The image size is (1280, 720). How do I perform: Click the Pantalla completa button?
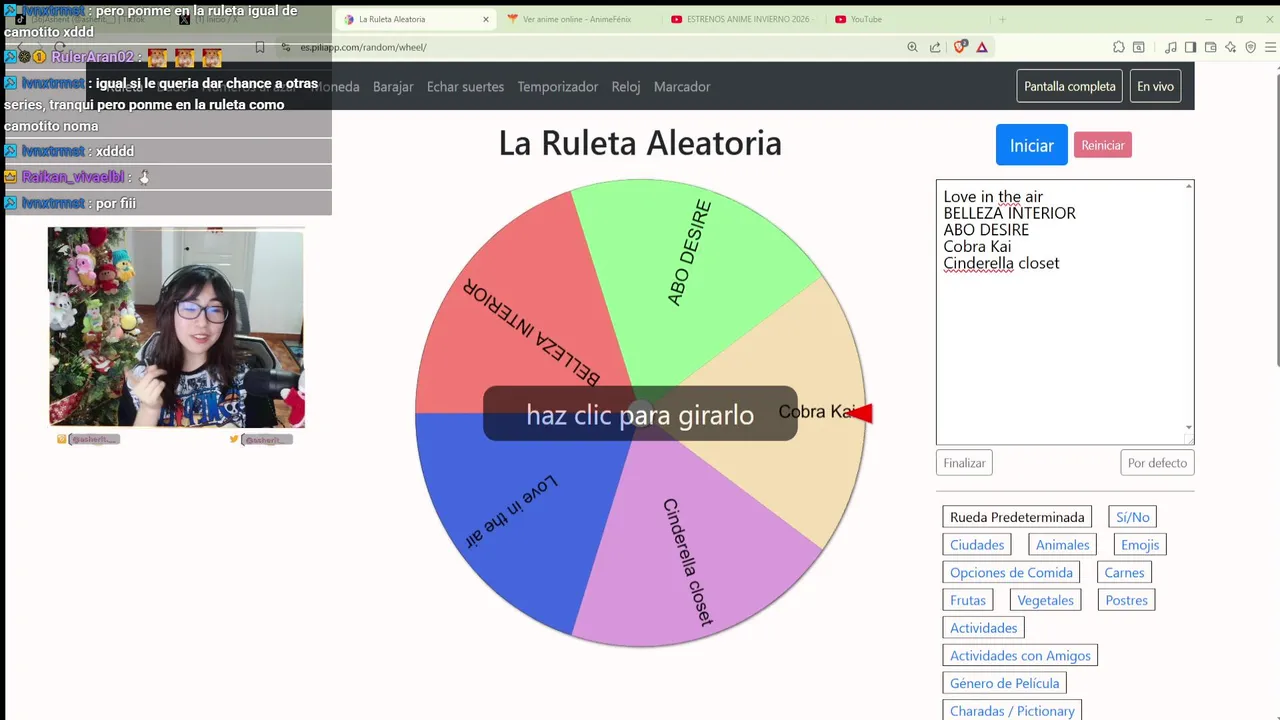[1070, 86]
